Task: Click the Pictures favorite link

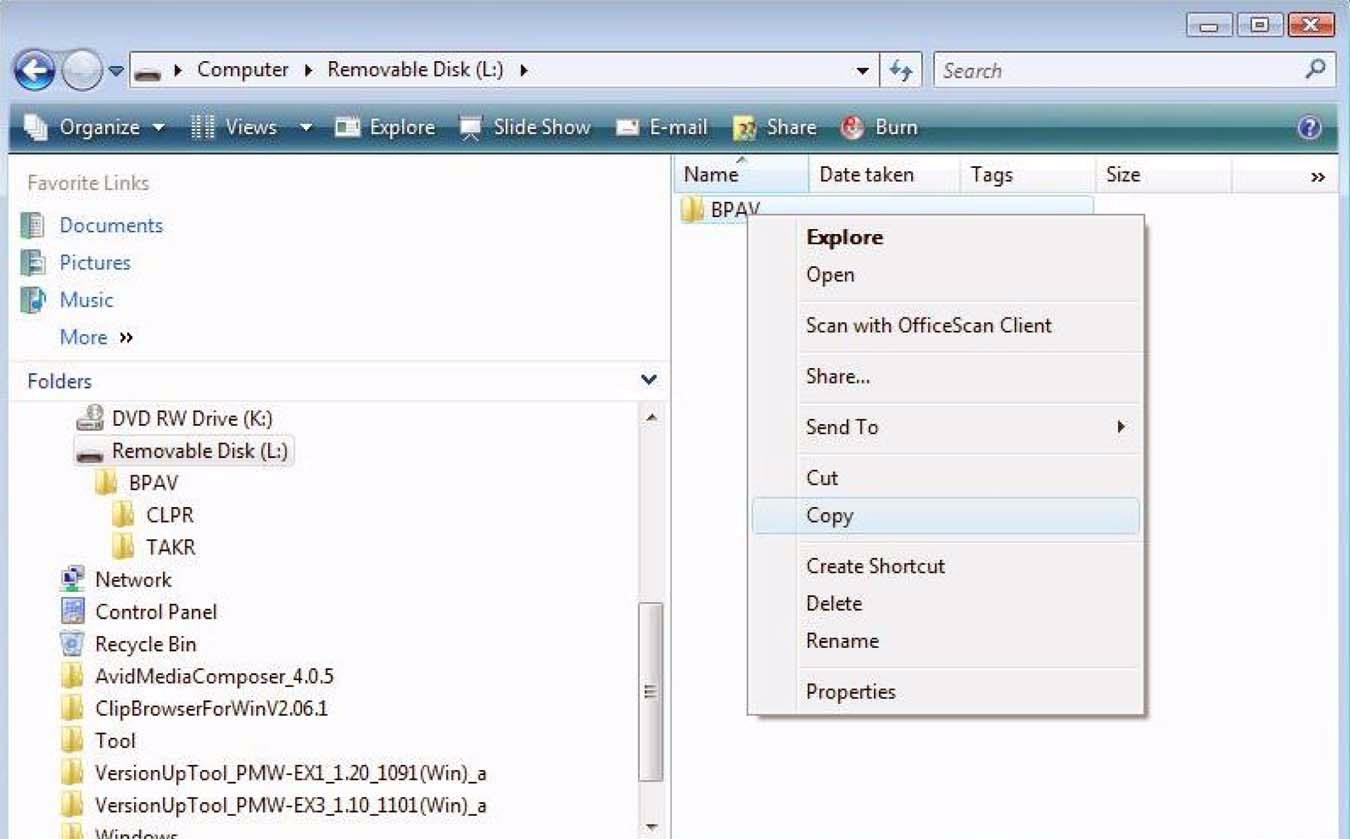Action: tap(95, 263)
